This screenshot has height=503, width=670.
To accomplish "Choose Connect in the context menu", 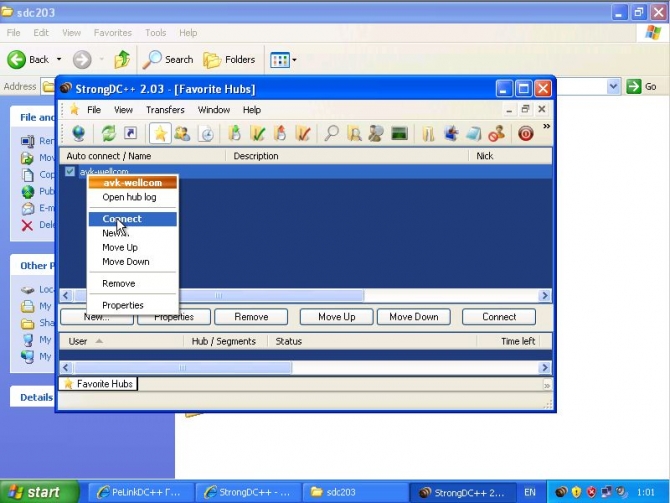I will 132,219.
